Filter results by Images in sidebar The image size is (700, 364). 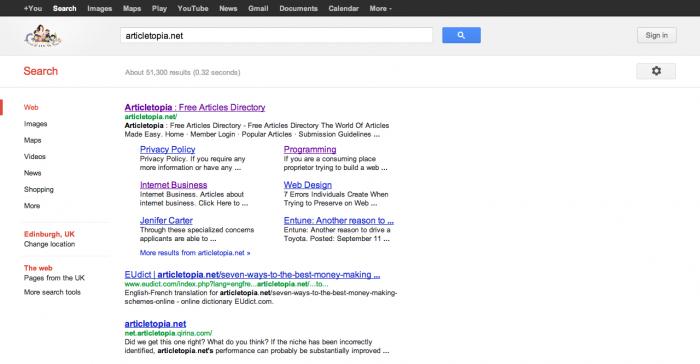tap(36, 124)
